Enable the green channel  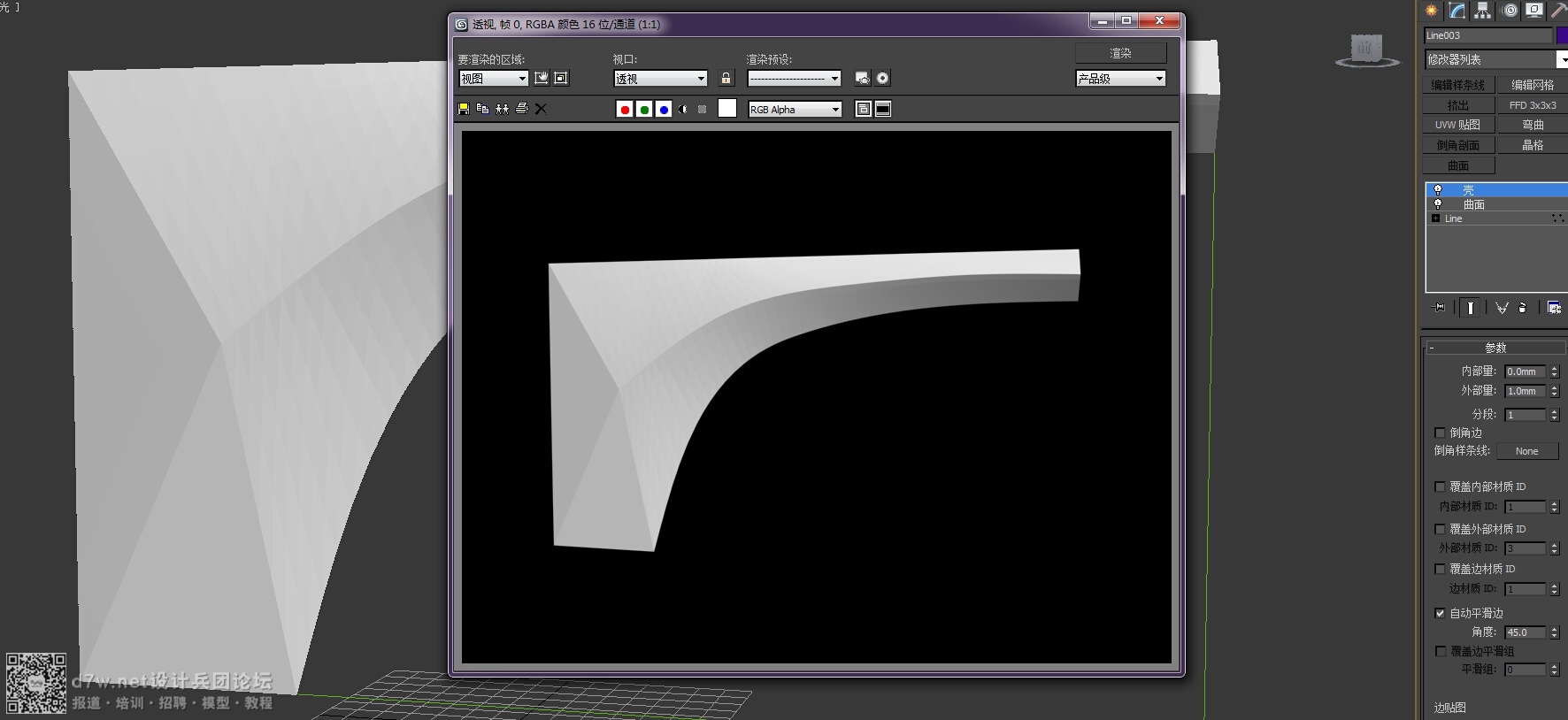644,109
